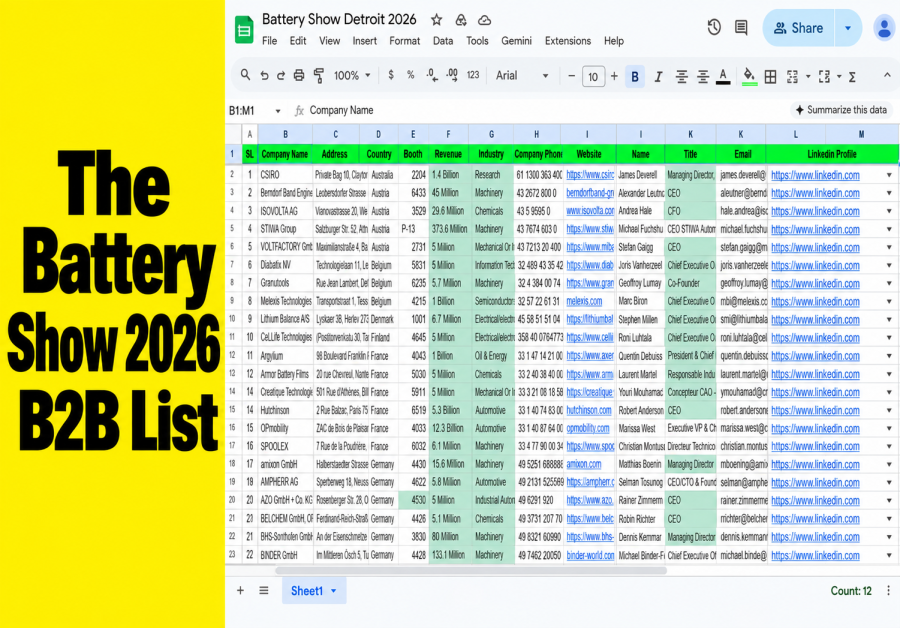The image size is (900, 628).
Task: Toggle bold formatting
Action: [x=635, y=76]
